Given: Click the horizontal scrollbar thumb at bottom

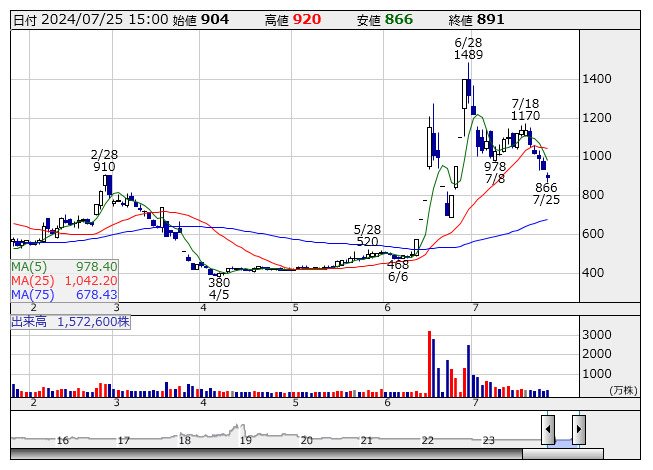Looking at the screenshot, I should click(563, 453).
